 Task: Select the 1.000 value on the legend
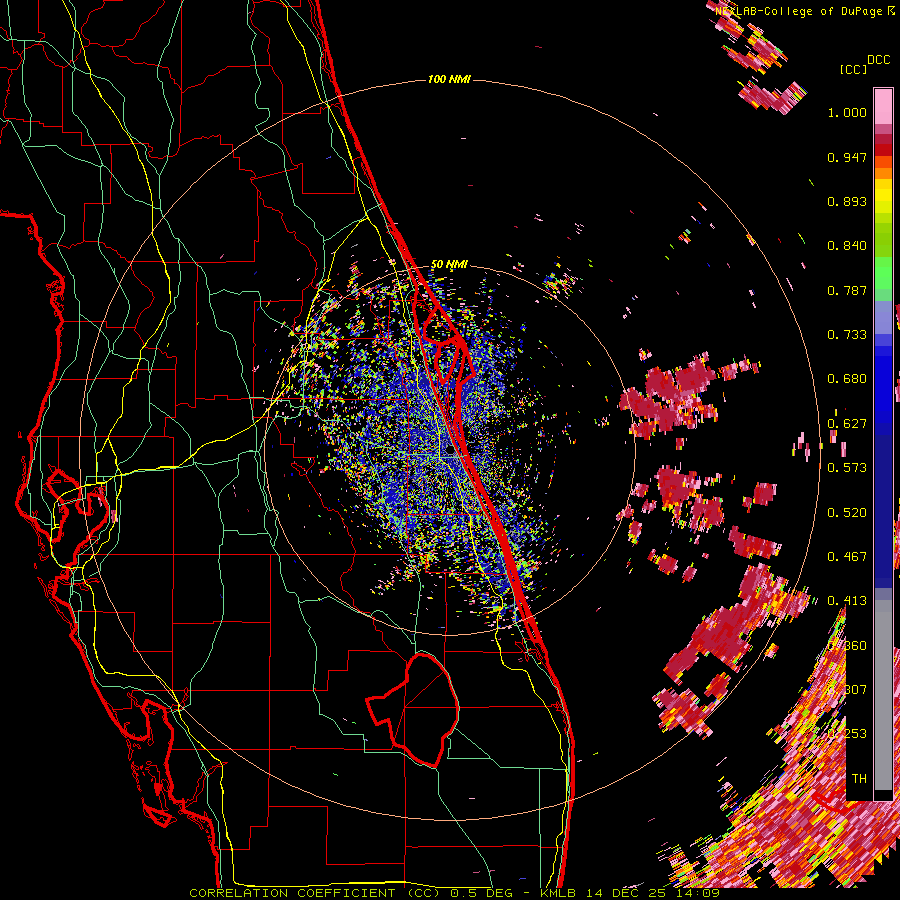(847, 112)
